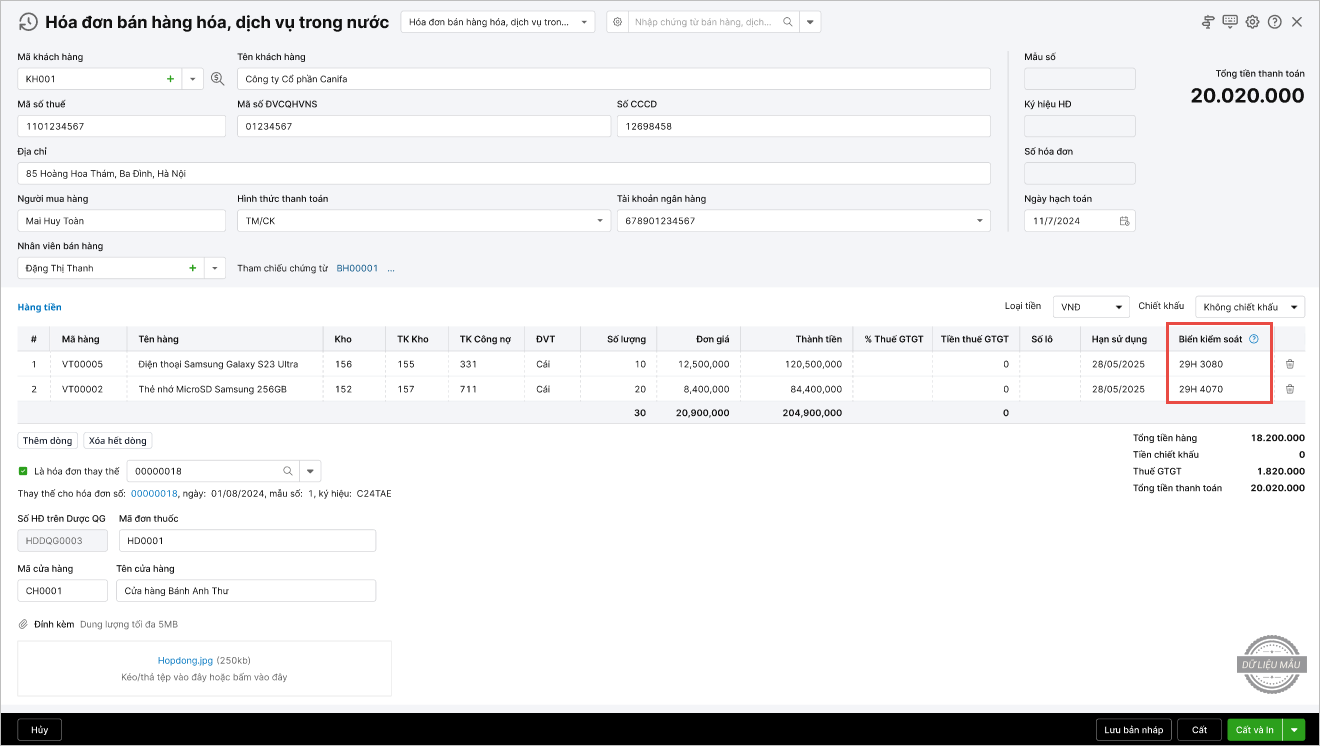Expand the Tài khoản ngân hàng dropdown
Viewport: 1320px width, 746px height.
coord(979,221)
